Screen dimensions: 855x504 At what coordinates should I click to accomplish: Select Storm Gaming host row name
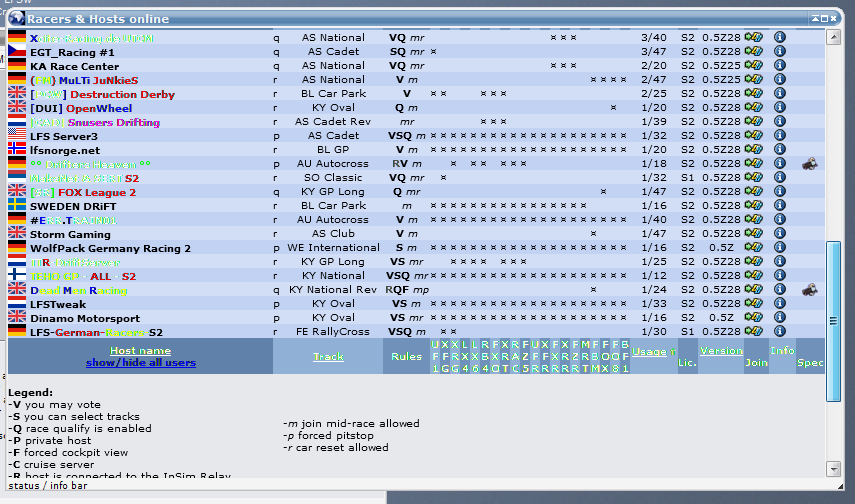click(x=70, y=235)
